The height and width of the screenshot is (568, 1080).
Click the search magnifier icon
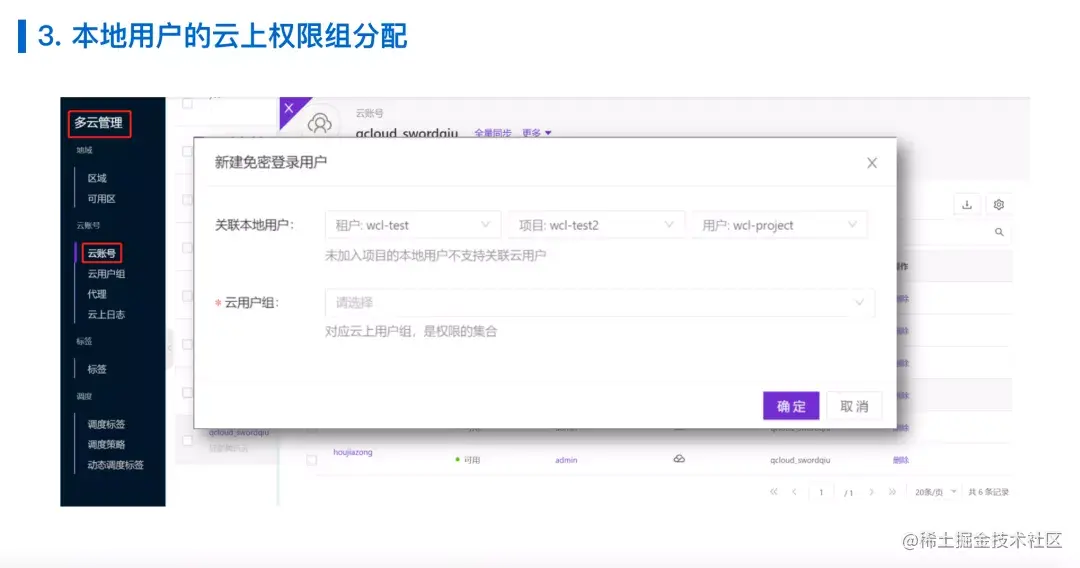[x=999, y=232]
